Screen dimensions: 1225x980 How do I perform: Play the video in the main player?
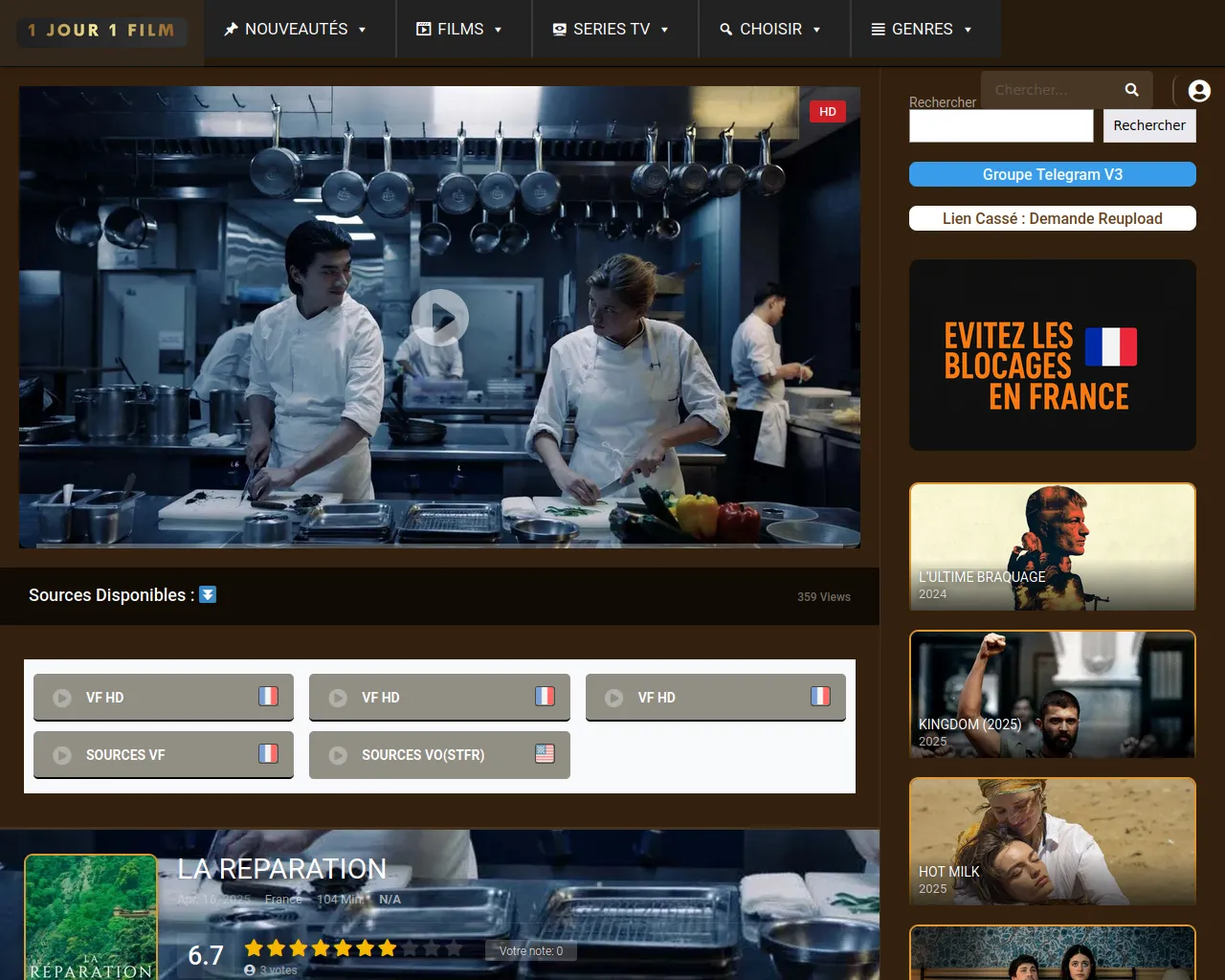[439, 317]
